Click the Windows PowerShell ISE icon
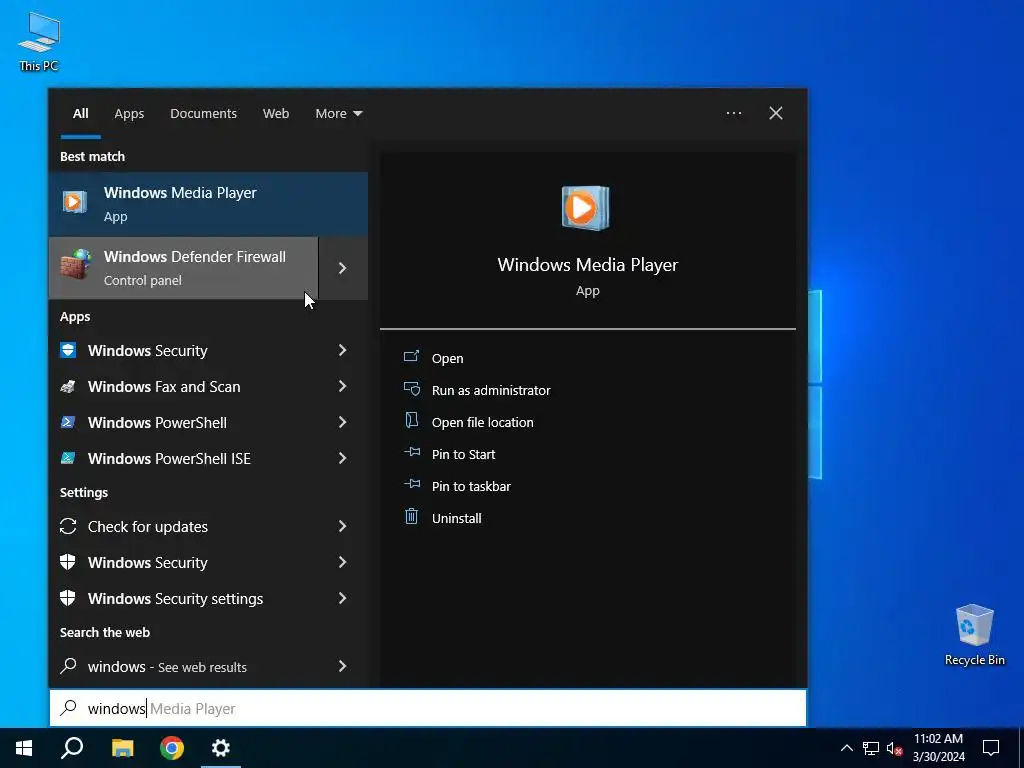Screen dimensions: 1024x768 coord(68,458)
